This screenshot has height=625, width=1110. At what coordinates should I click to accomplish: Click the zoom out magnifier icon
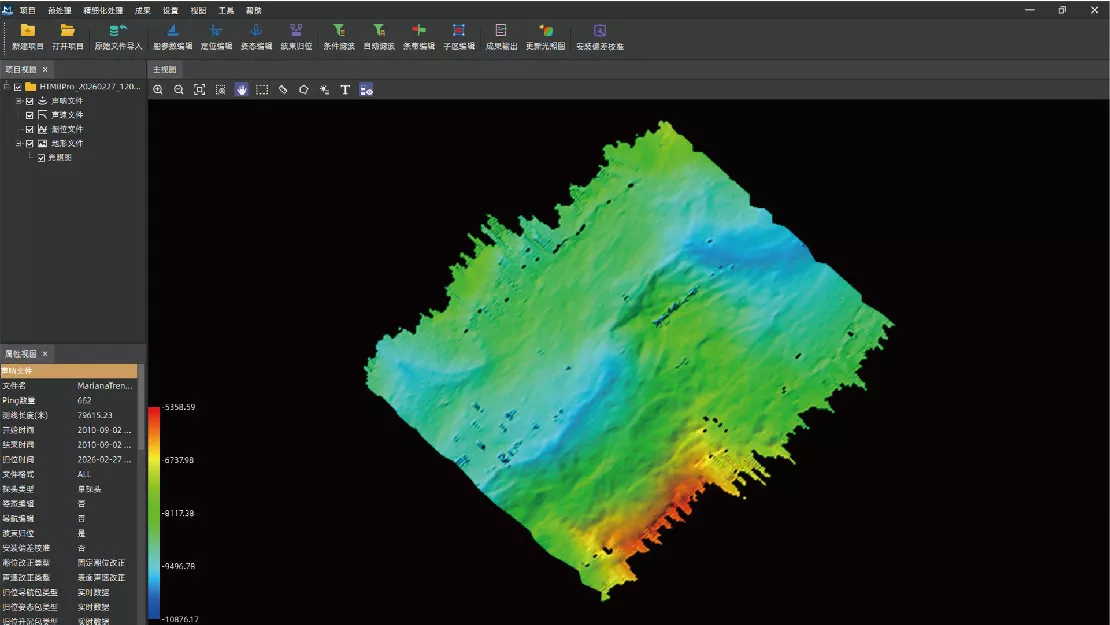coord(179,90)
